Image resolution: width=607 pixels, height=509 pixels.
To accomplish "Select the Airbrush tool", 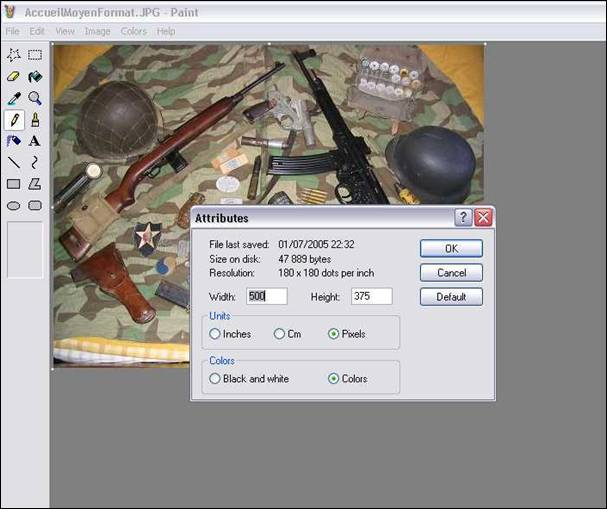I will click(14, 141).
